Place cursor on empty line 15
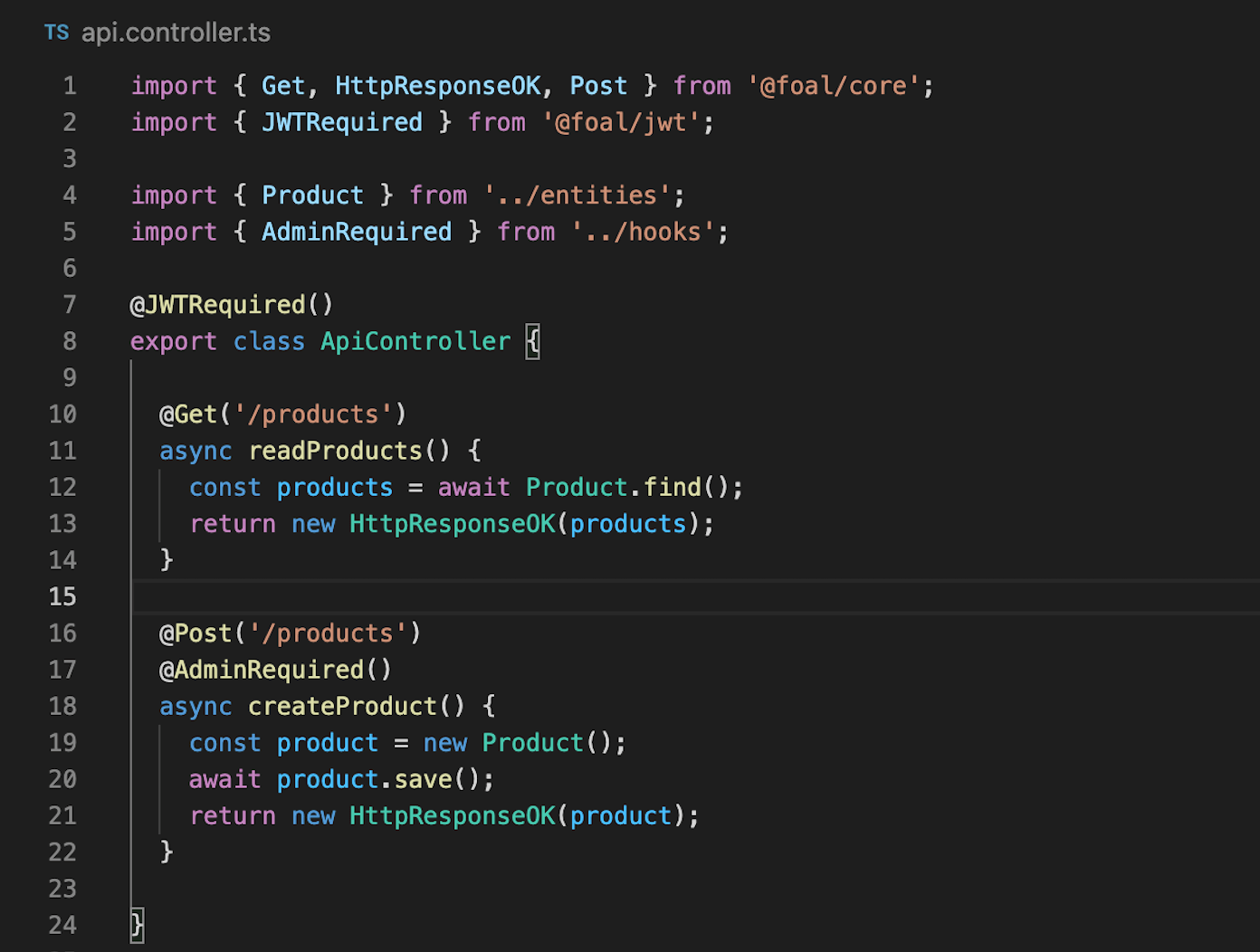This screenshot has height=952, width=1260. pyautogui.click(x=695, y=596)
